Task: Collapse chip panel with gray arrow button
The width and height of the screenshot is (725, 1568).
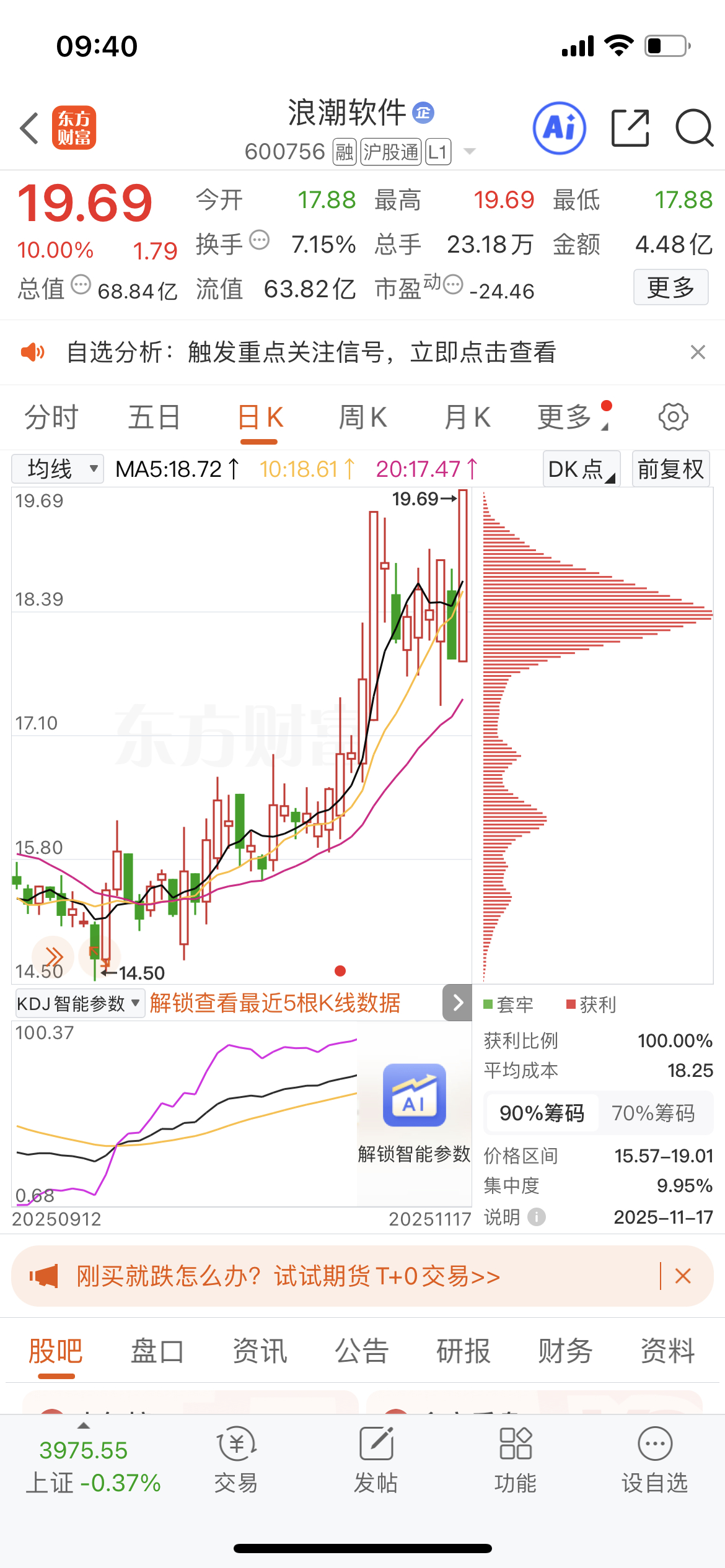Action: click(x=457, y=1003)
